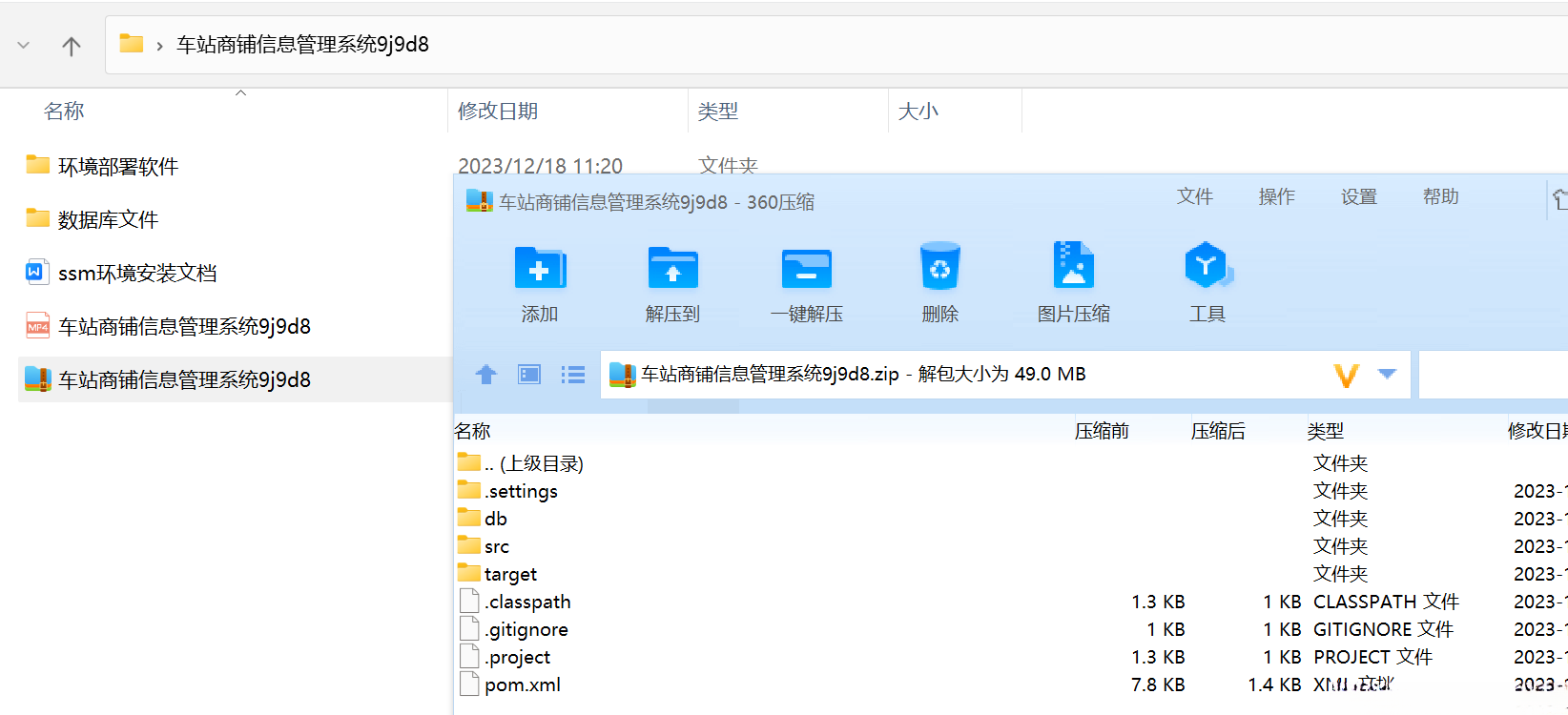The image size is (1568, 715).
Task: Click the GITIGNORE 文件 type cell
Action: 1384,629
